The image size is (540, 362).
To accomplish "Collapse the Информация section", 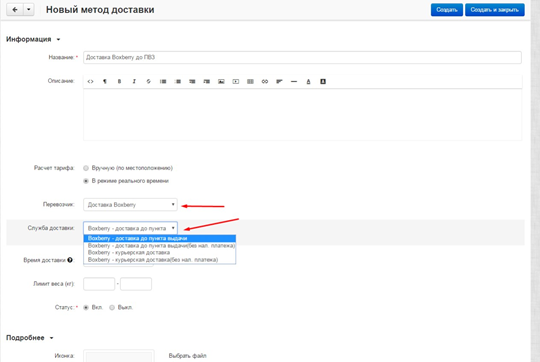I will click(33, 39).
